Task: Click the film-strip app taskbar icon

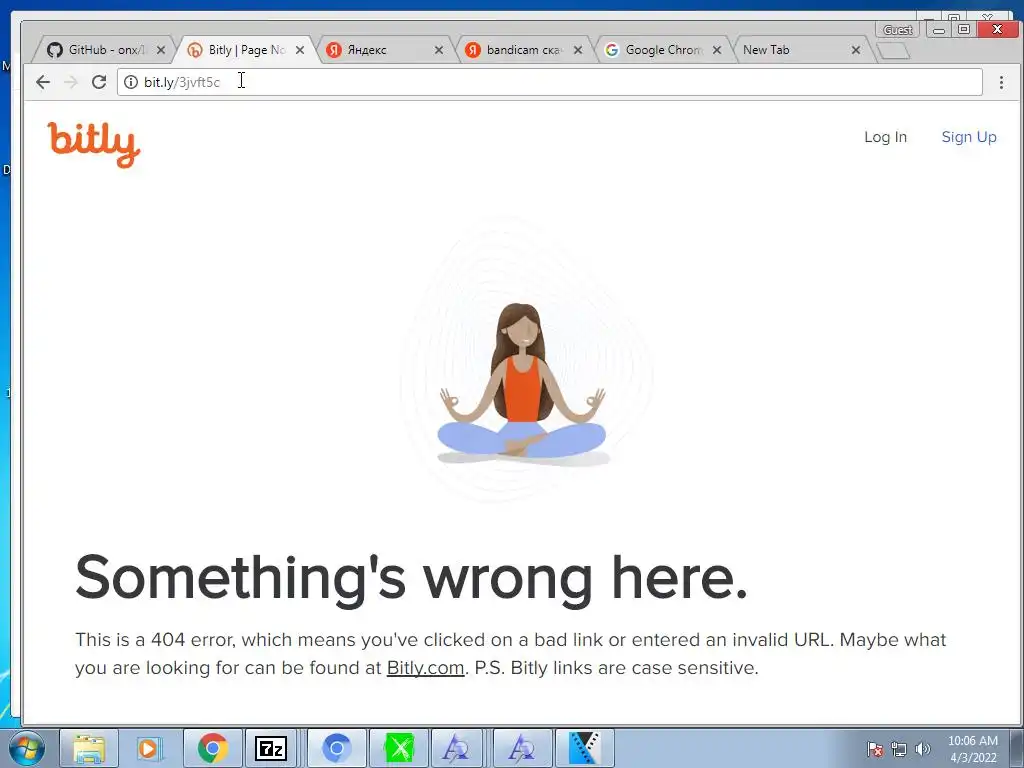Action: (x=584, y=748)
